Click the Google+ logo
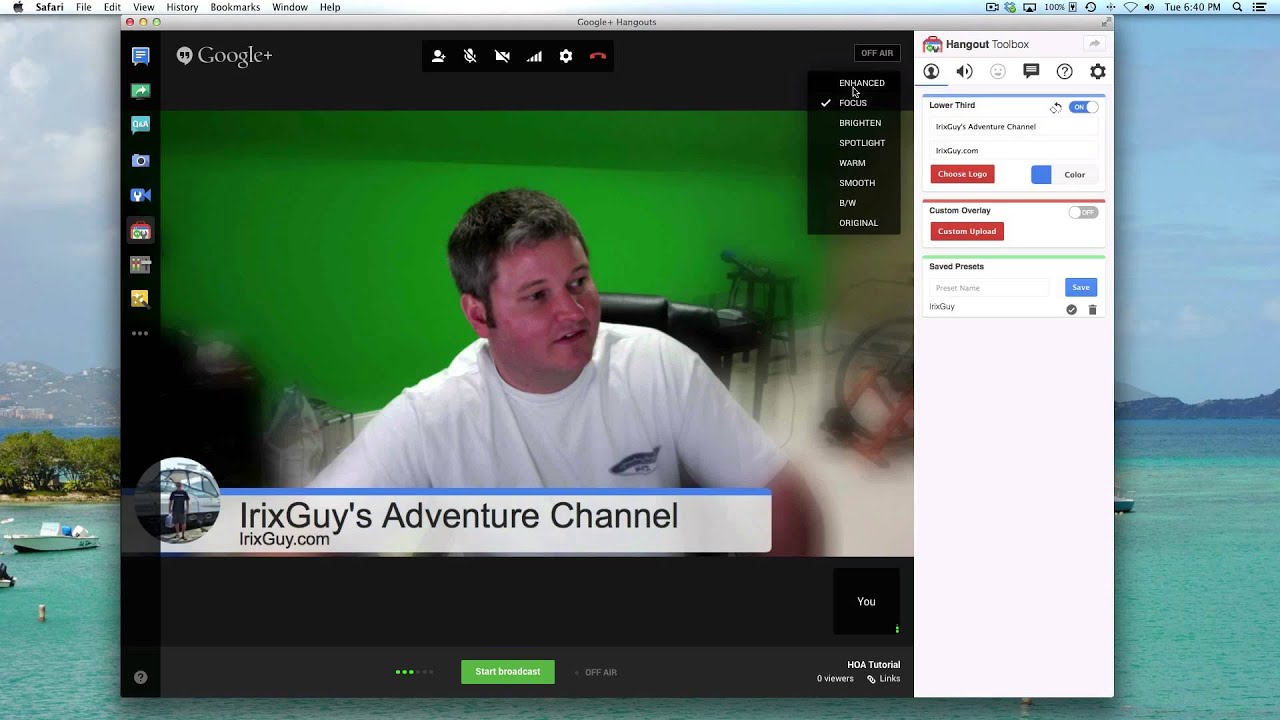Screen dimensions: 1280x720 225,56
